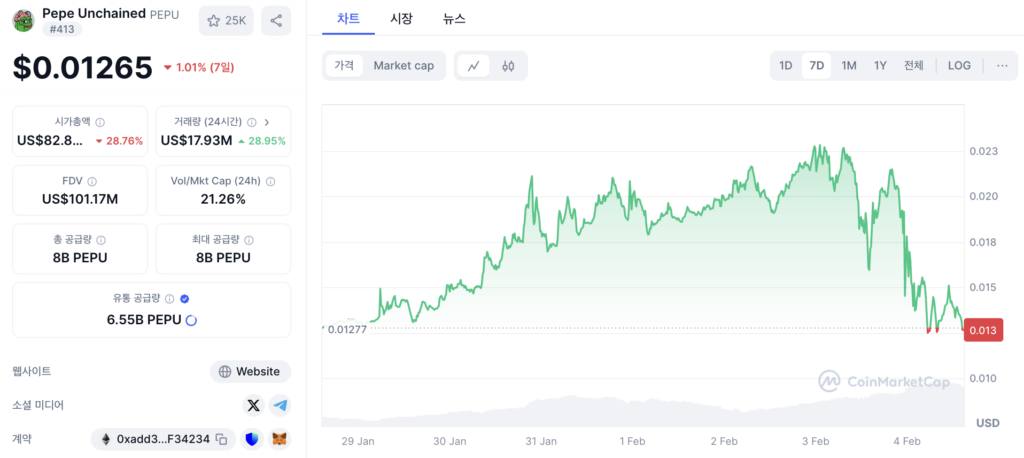Select the line chart type icon
This screenshot has height=458, width=1024.
pos(474,65)
